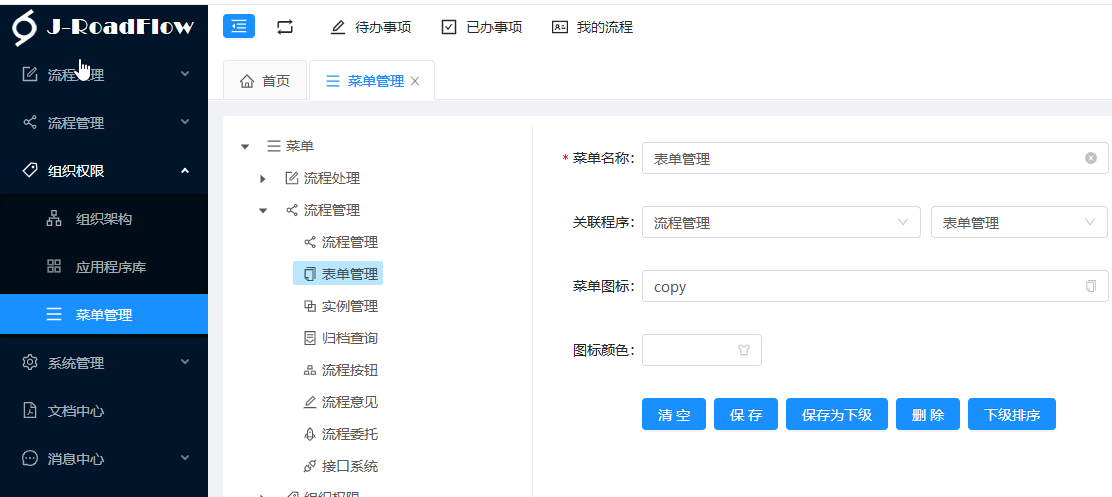Screen dimensions: 1112x497
Task: Select 接口系统 in the menu tree
Action: pos(341,466)
